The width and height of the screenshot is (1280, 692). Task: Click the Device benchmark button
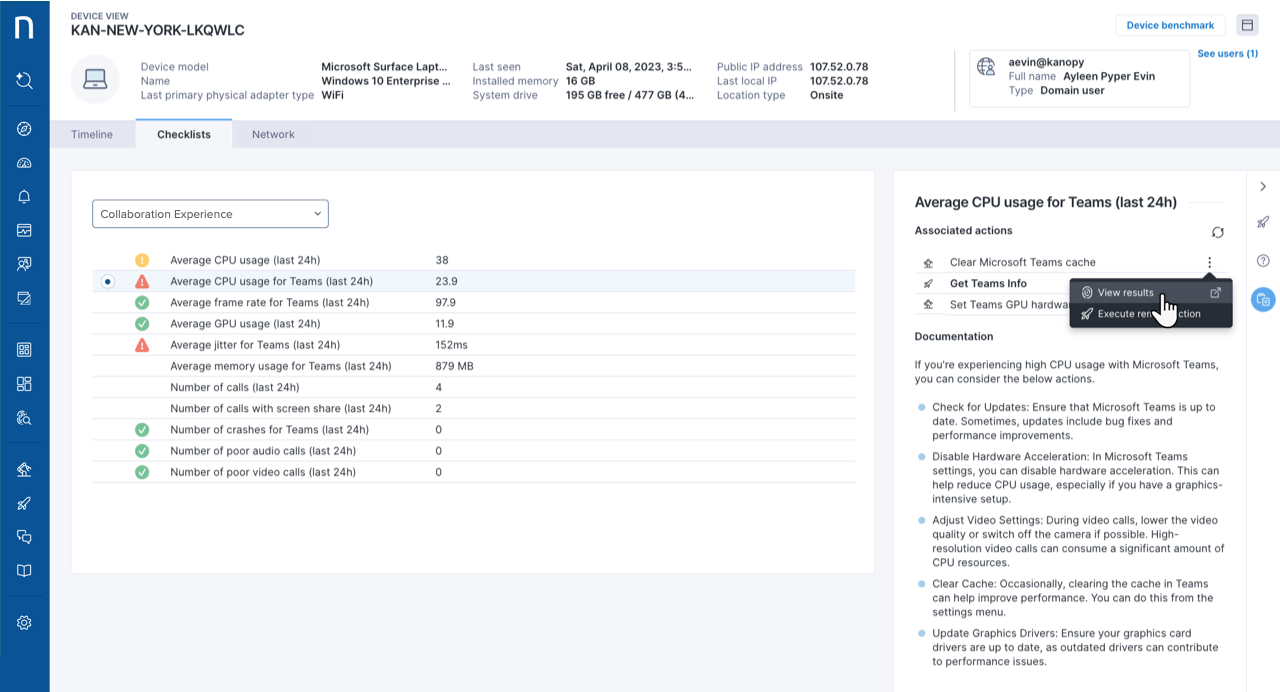(x=1169, y=24)
